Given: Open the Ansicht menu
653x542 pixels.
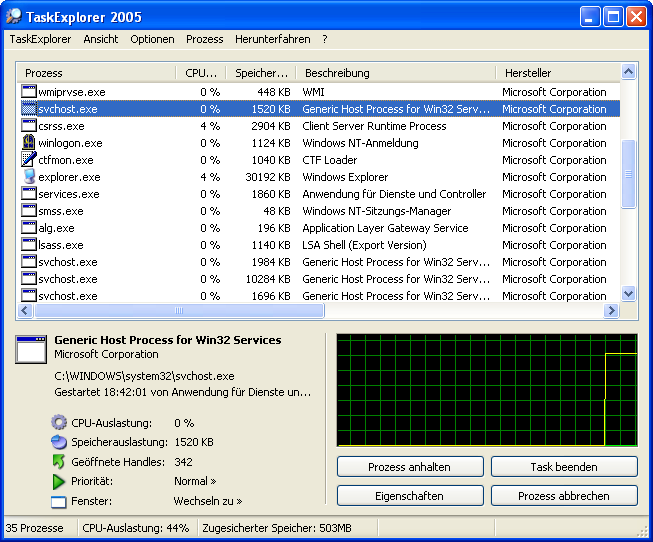Looking at the screenshot, I should pos(101,39).
